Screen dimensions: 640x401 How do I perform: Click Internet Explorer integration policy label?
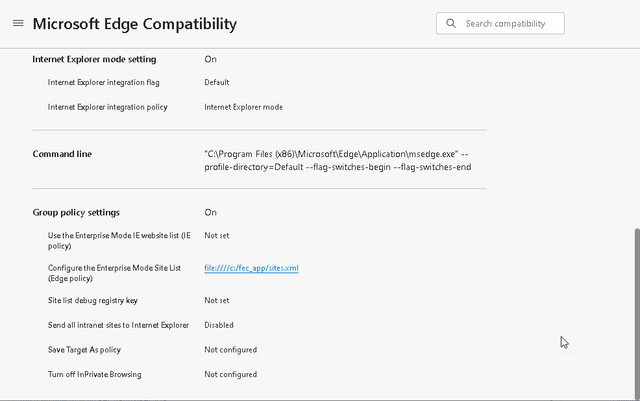[x=108, y=107]
